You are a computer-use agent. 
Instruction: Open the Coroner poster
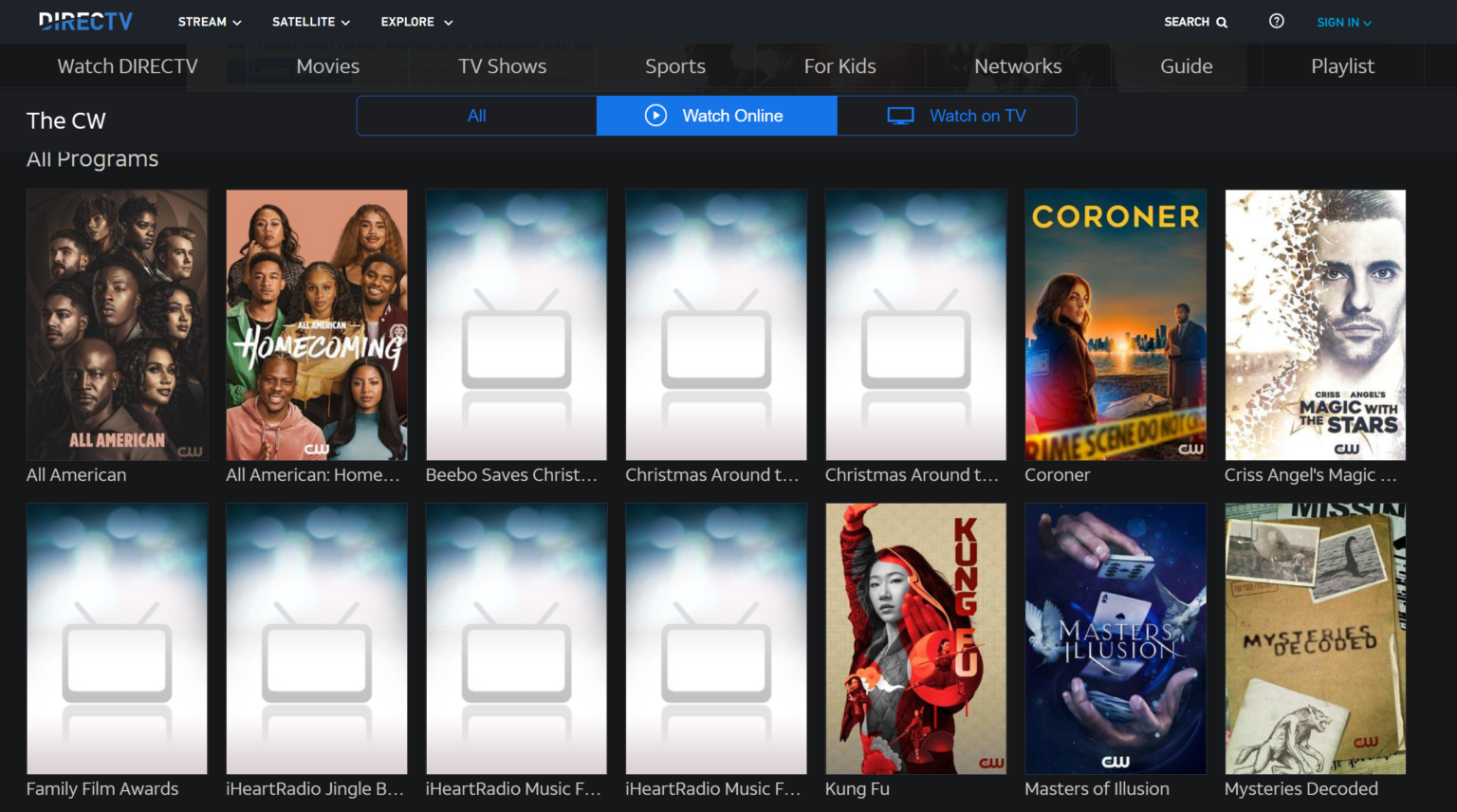pyautogui.click(x=1116, y=324)
